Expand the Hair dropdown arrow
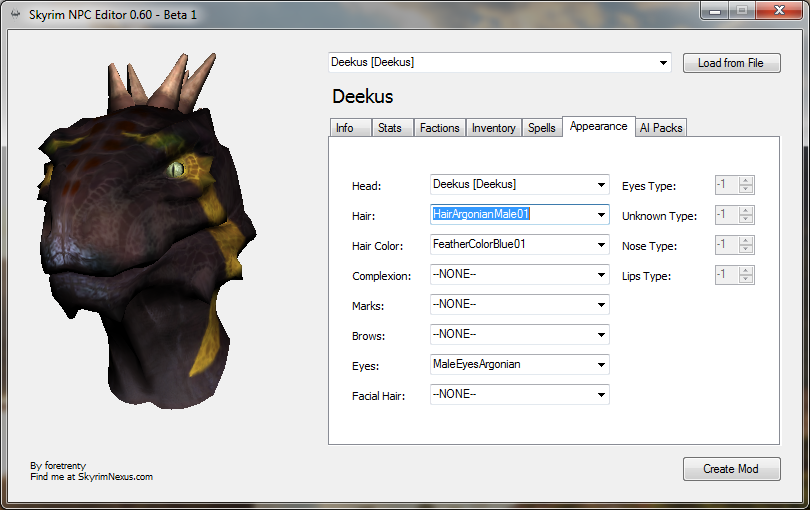The image size is (810, 510). coord(601,214)
